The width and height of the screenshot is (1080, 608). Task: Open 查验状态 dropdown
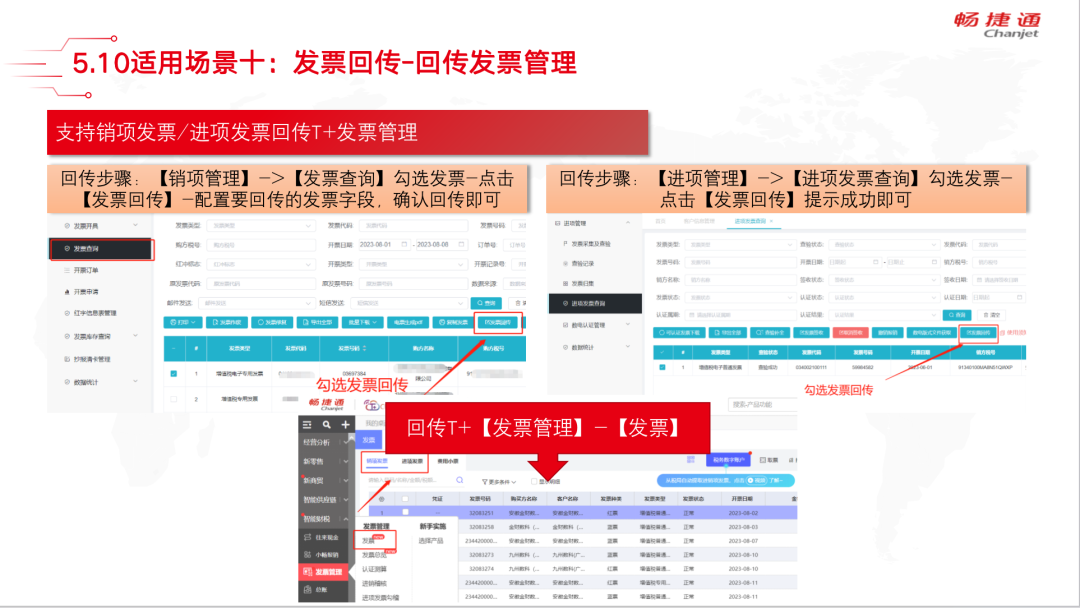(884, 244)
